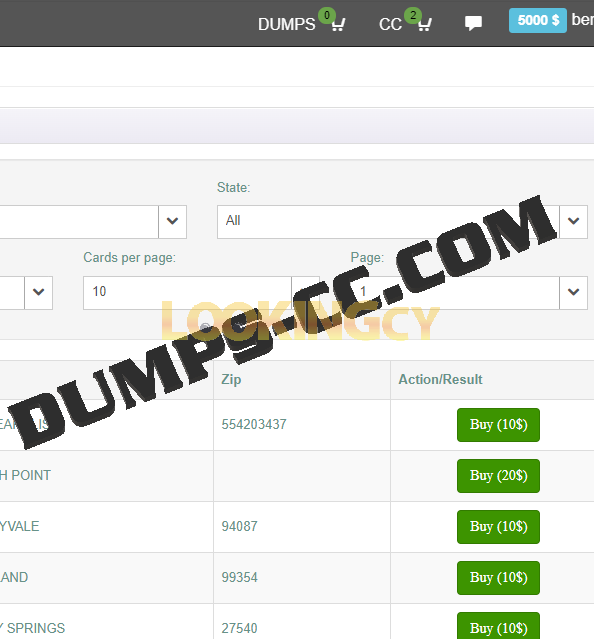
Task: Open the CC menu item
Action: (x=390, y=24)
